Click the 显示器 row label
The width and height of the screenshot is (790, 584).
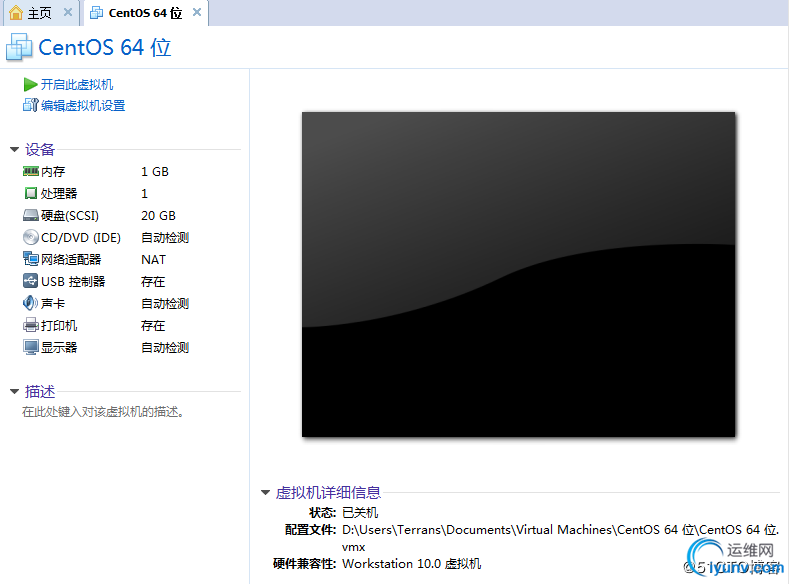pos(59,347)
